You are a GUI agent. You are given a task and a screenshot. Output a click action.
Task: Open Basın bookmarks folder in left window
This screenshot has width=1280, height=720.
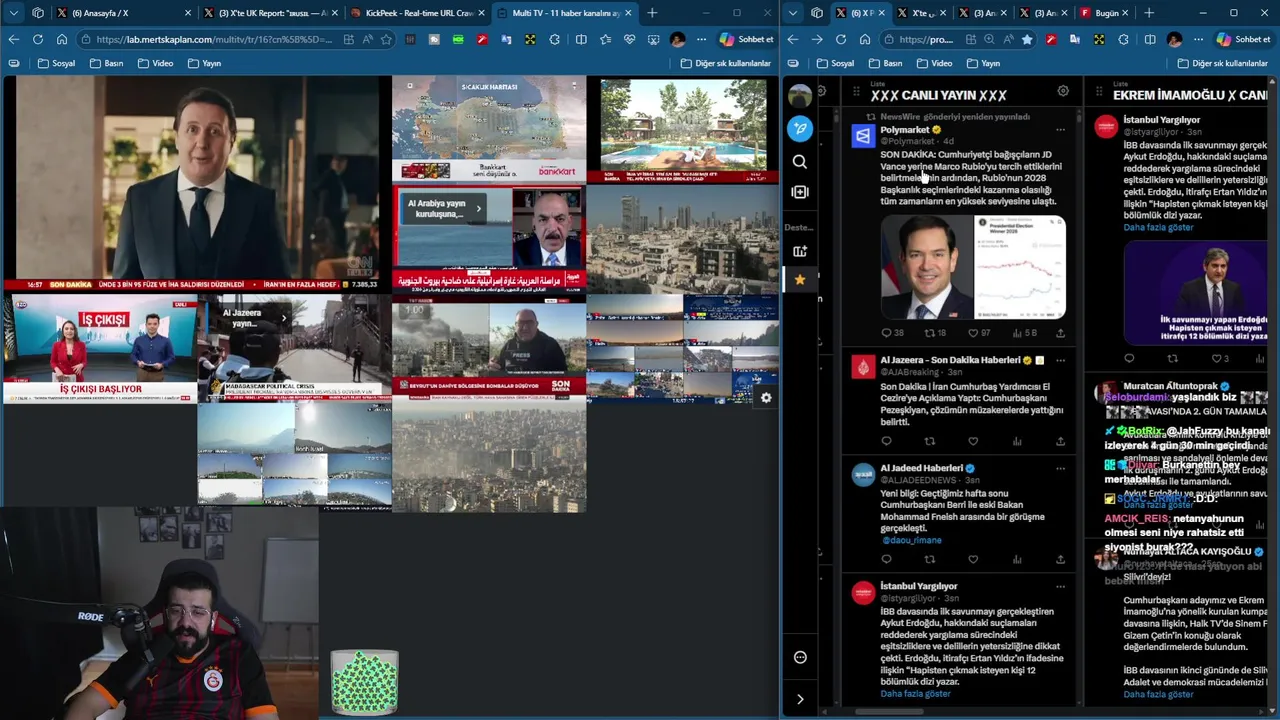(x=107, y=63)
